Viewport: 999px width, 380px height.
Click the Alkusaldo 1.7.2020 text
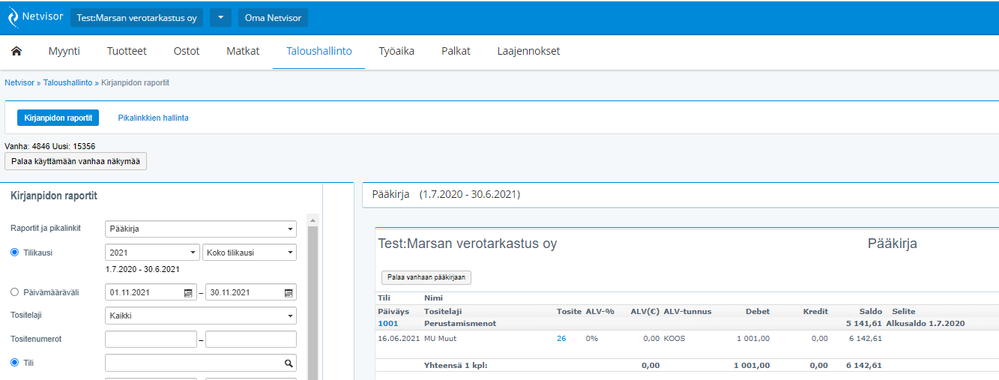click(x=925, y=323)
